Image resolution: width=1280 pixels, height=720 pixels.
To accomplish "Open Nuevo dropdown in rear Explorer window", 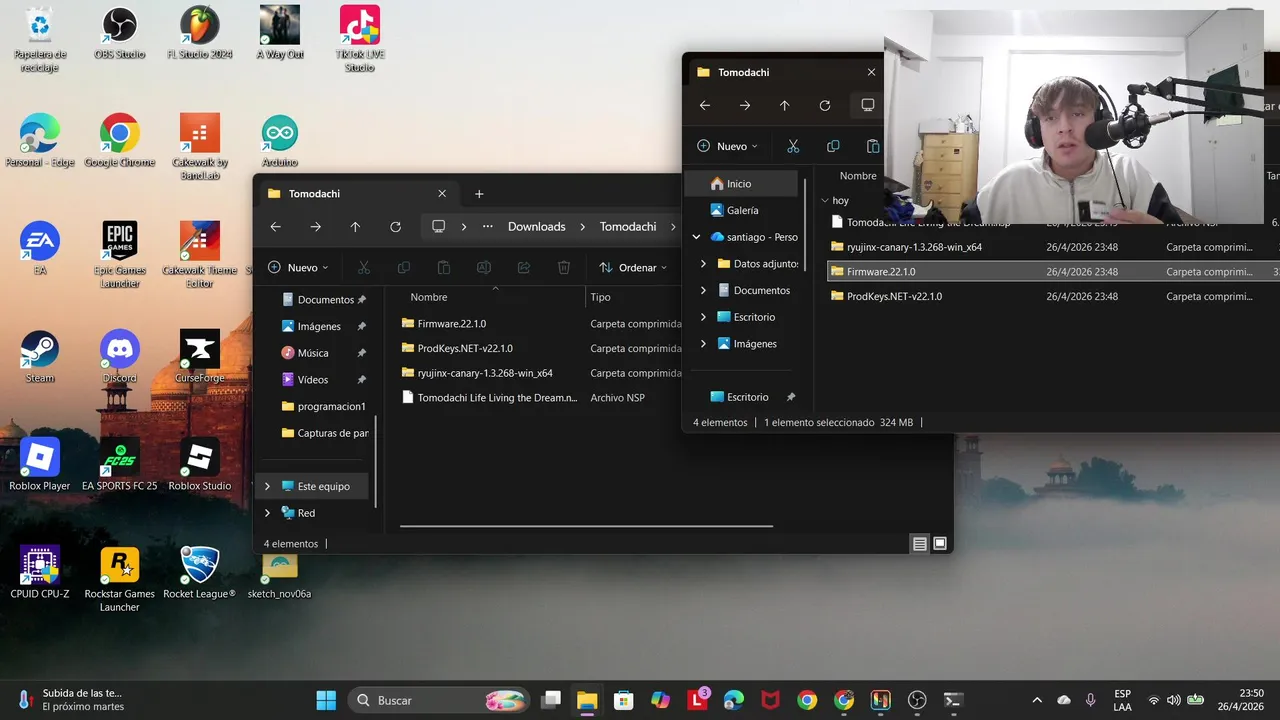I will tap(727, 146).
